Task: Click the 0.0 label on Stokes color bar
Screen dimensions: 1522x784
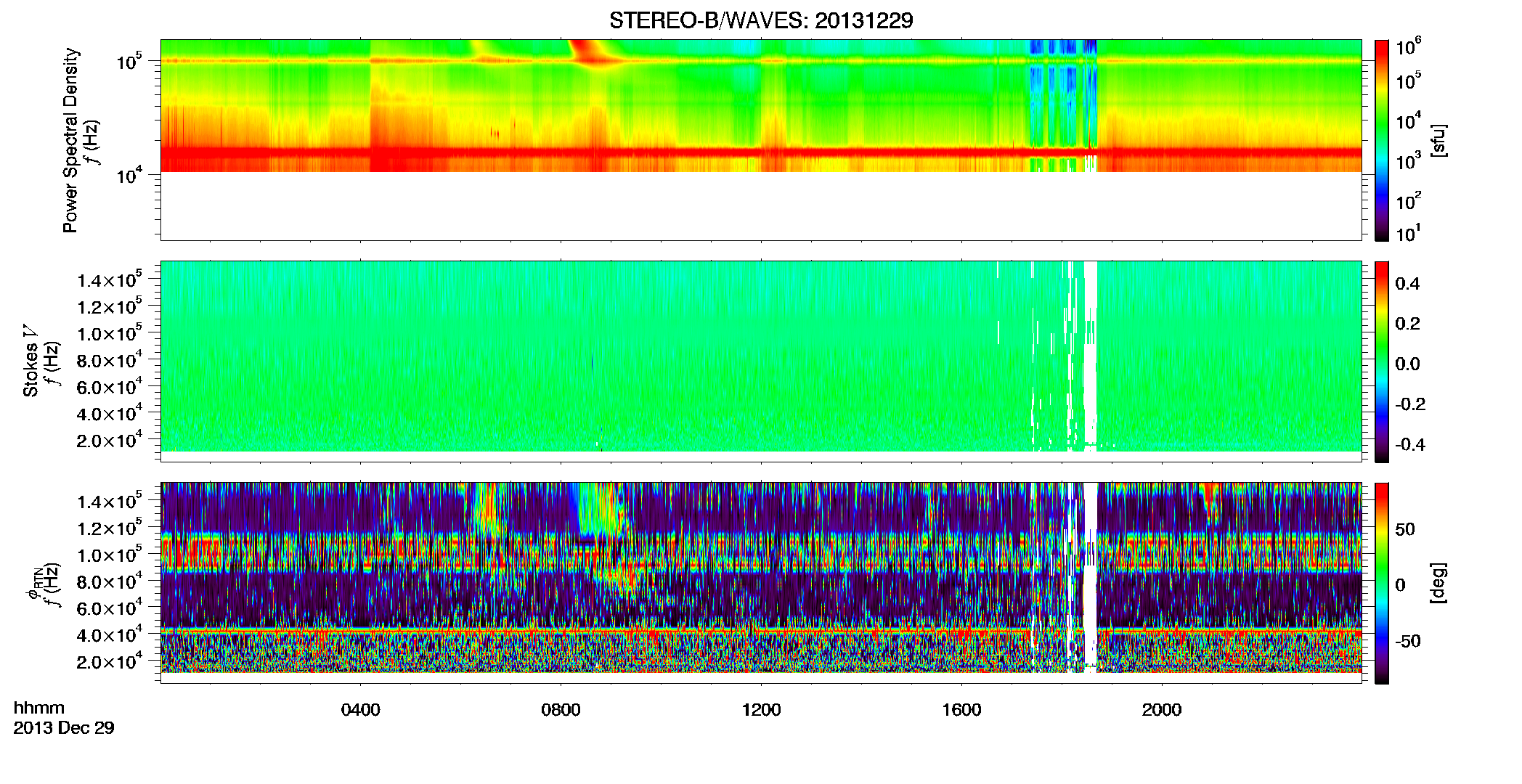Action: point(1407,364)
